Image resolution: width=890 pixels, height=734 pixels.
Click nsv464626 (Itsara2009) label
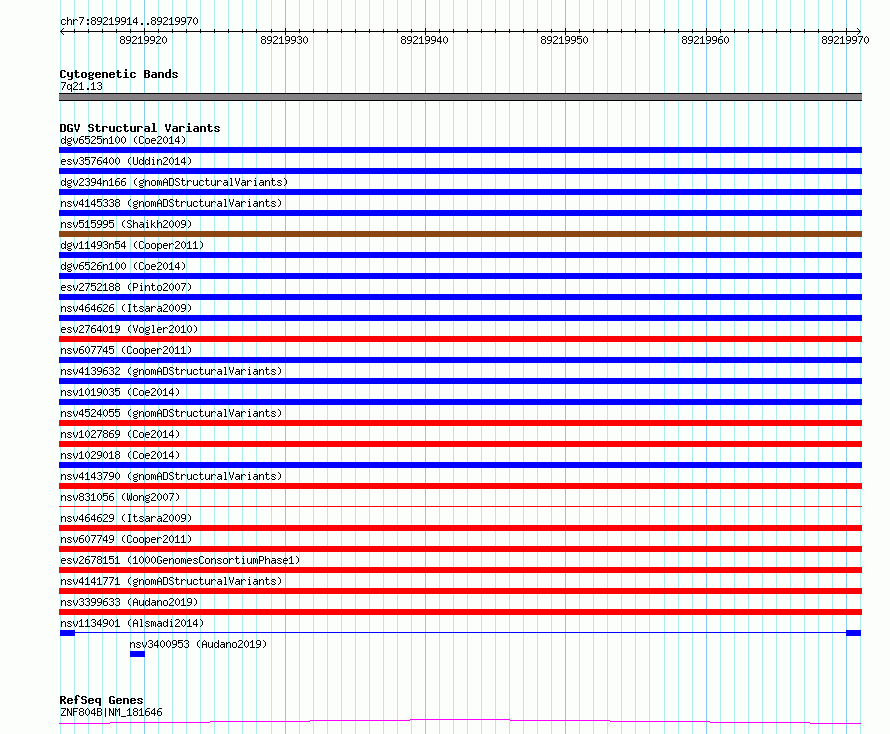point(126,308)
